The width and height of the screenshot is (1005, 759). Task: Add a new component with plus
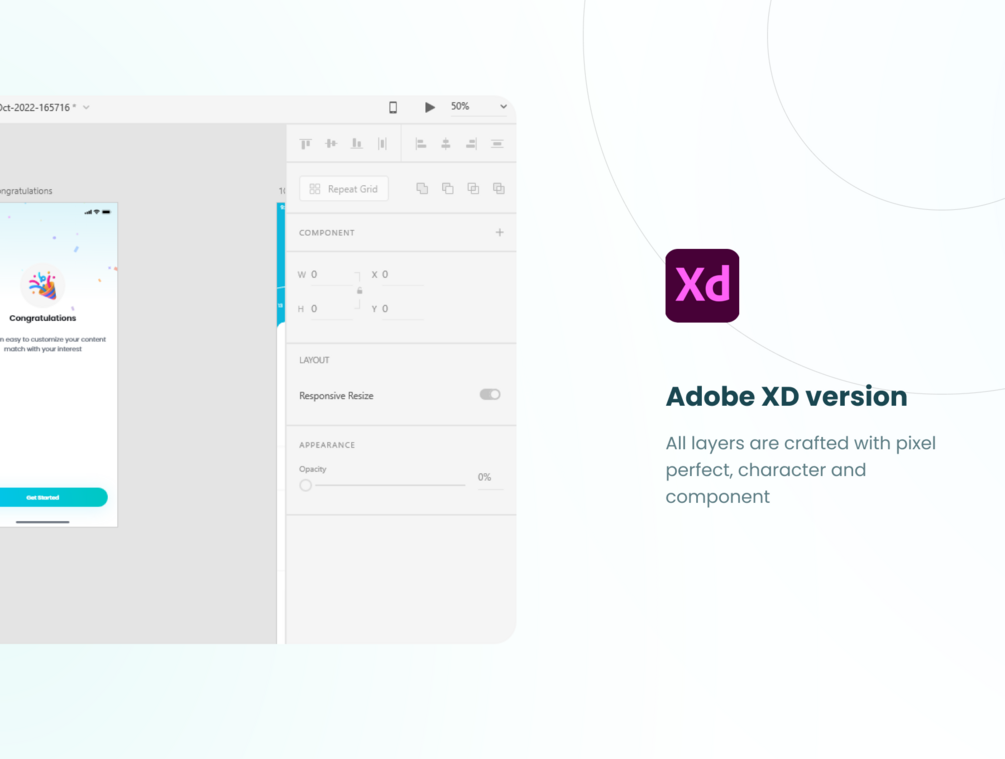(x=499, y=232)
